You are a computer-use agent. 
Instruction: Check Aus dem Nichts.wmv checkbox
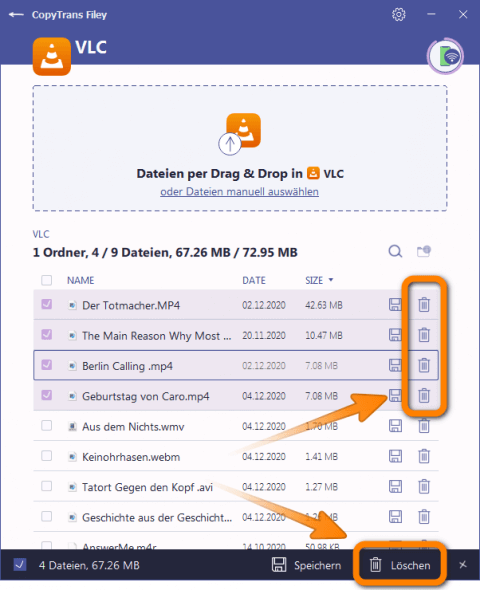[x=47, y=426]
